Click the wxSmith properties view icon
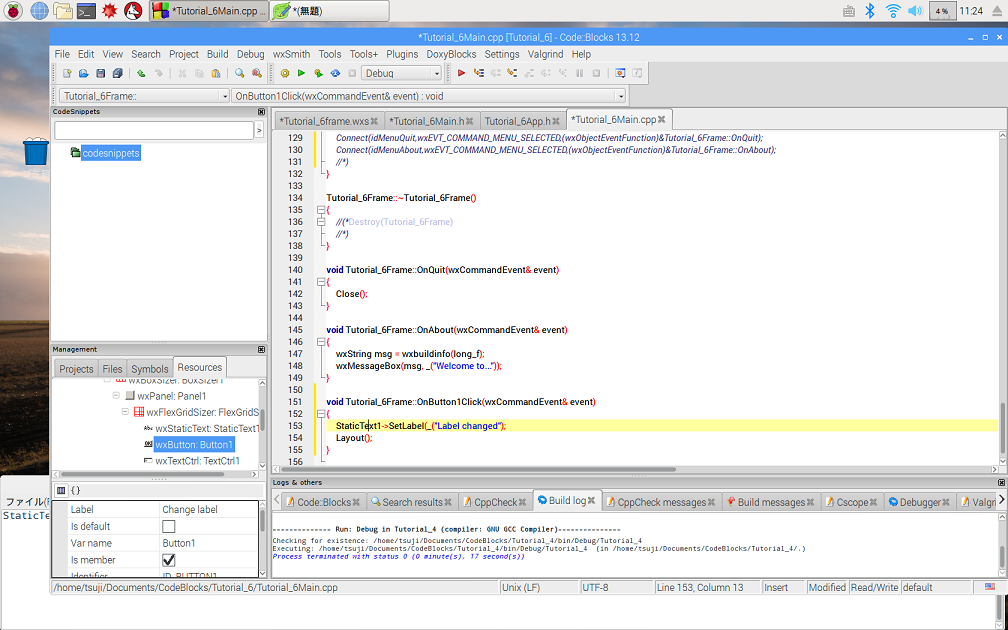The width and height of the screenshot is (1008, 630). tap(61, 490)
